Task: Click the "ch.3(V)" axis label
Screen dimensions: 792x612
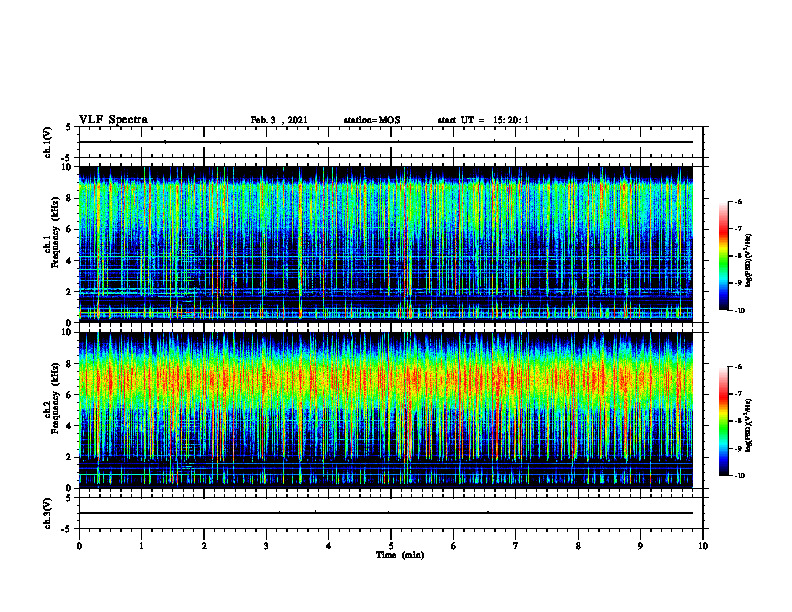Action: coord(48,513)
